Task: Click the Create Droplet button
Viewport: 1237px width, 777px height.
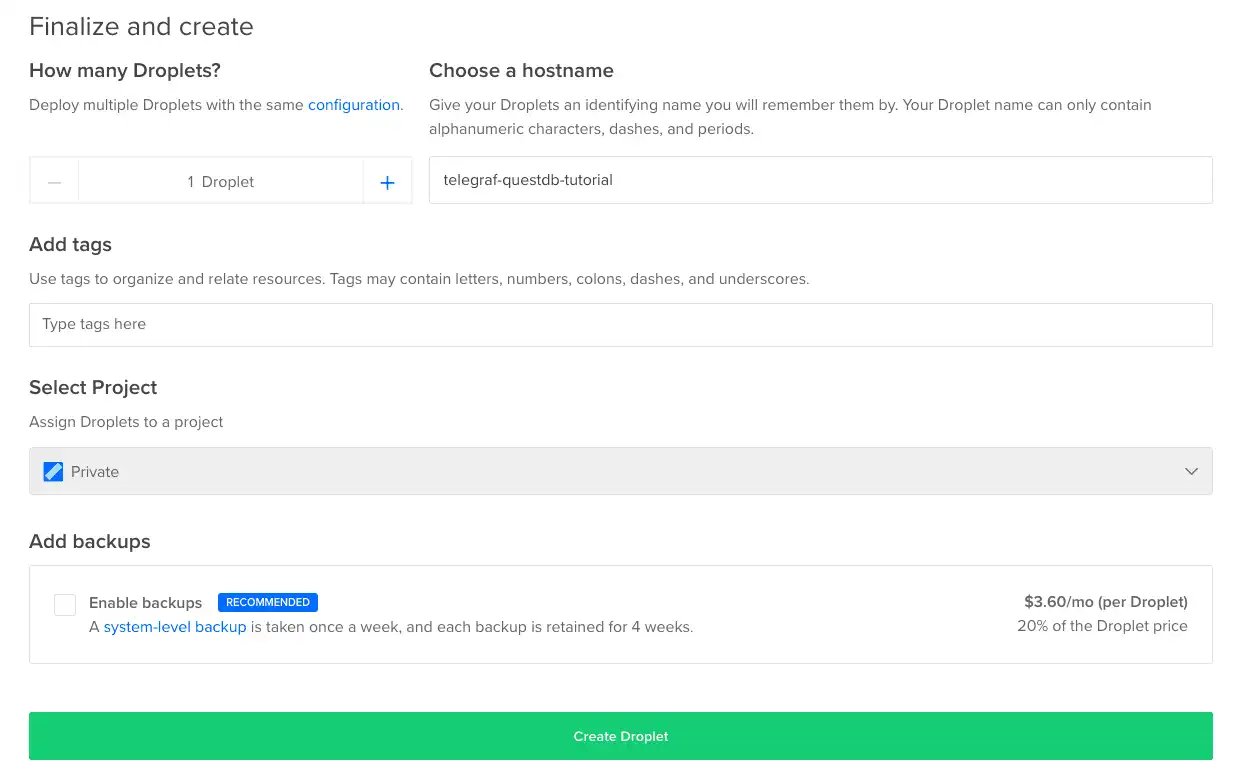Action: [x=620, y=735]
